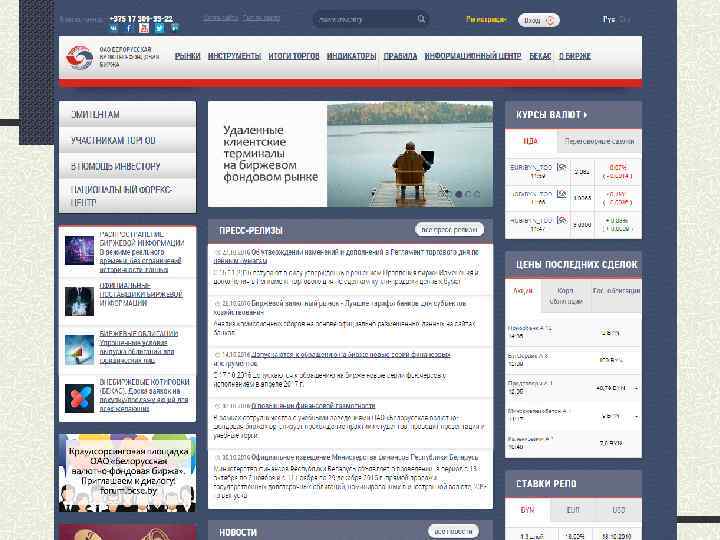The height and width of the screenshot is (540, 720).
Task: Open the YouTube icon in header
Action: 144,28
